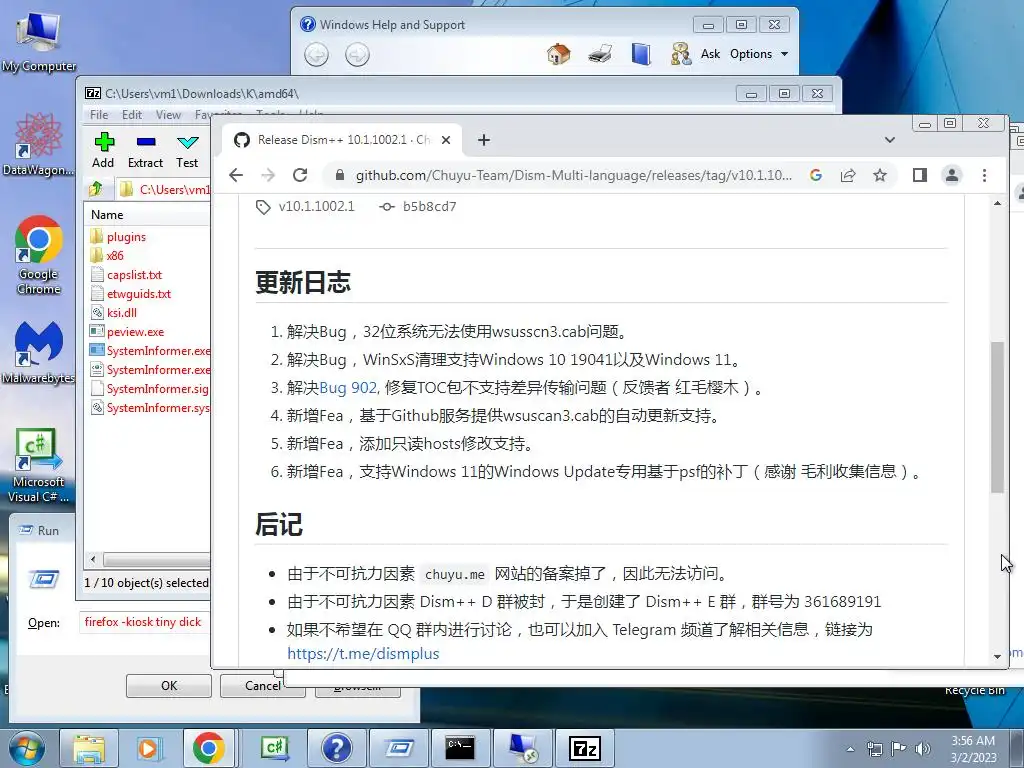Screen dimensions: 1024x768
Task: Click OK in the Run dialog
Action: [x=168, y=686]
